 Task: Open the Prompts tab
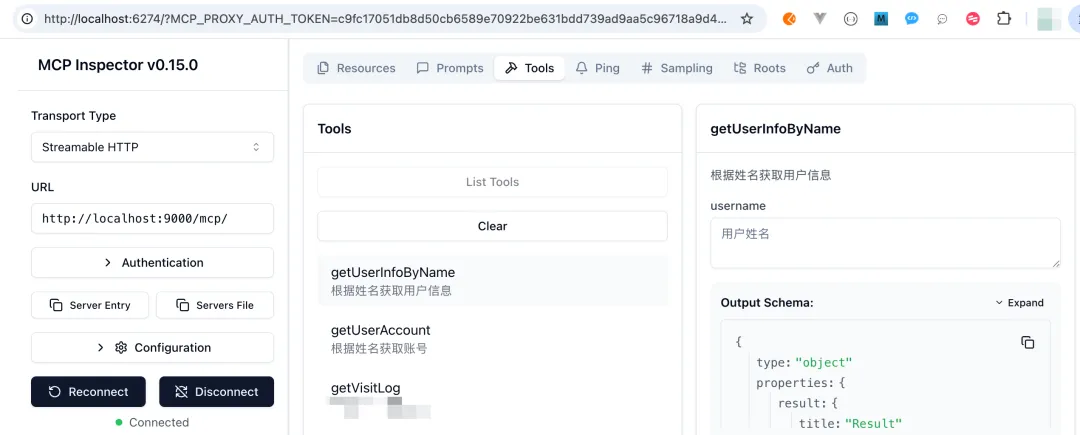click(450, 68)
